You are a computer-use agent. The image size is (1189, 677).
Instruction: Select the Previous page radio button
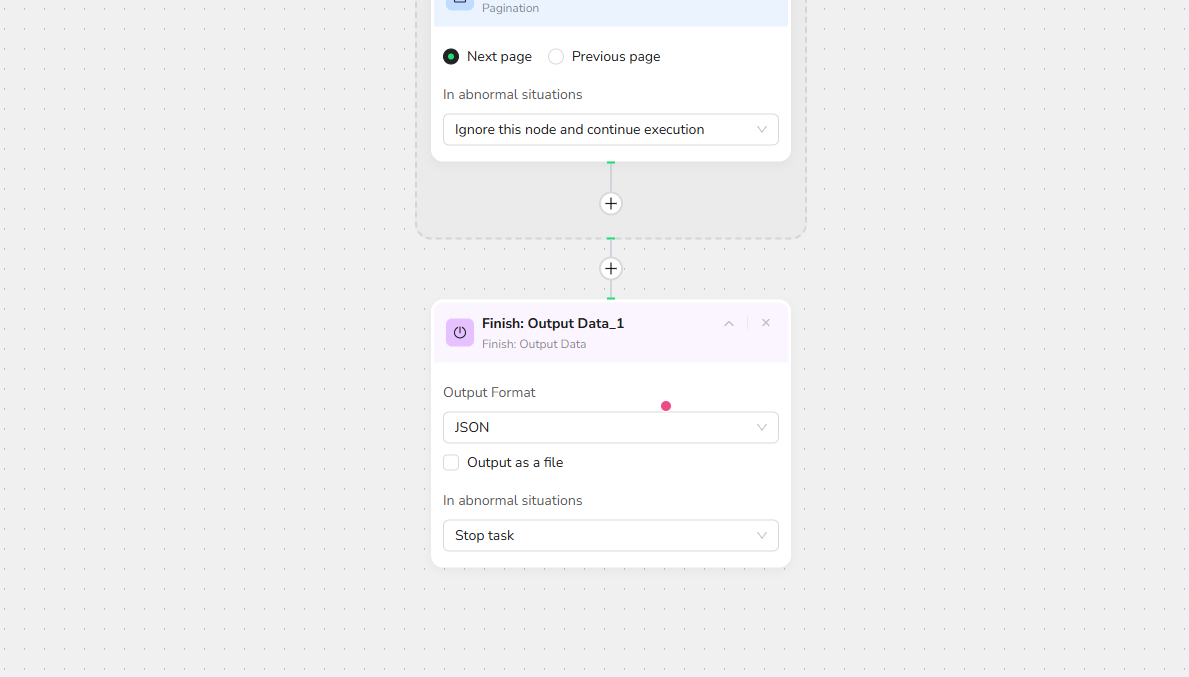(x=556, y=57)
